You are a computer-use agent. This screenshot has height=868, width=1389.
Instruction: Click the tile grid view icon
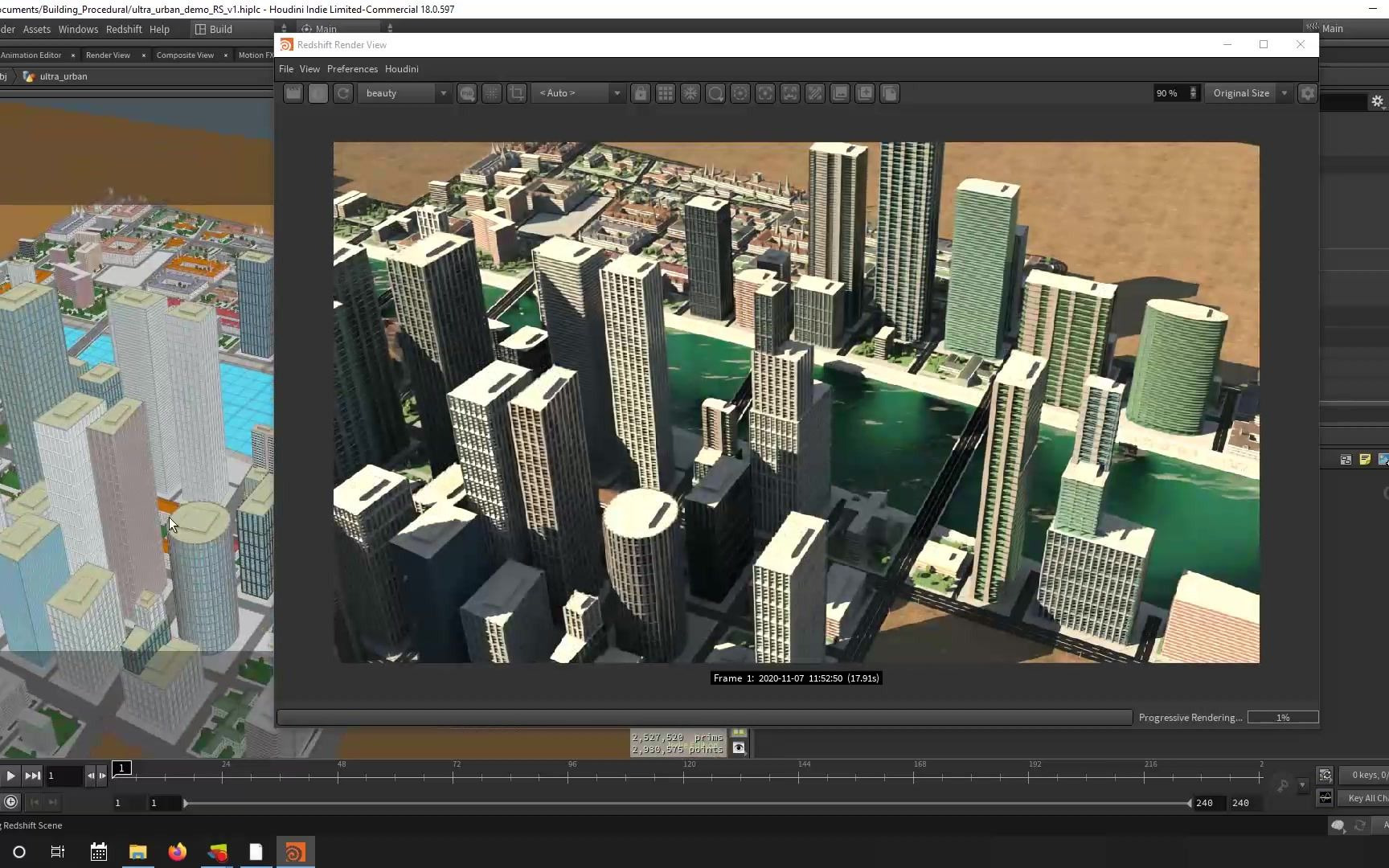(666, 93)
